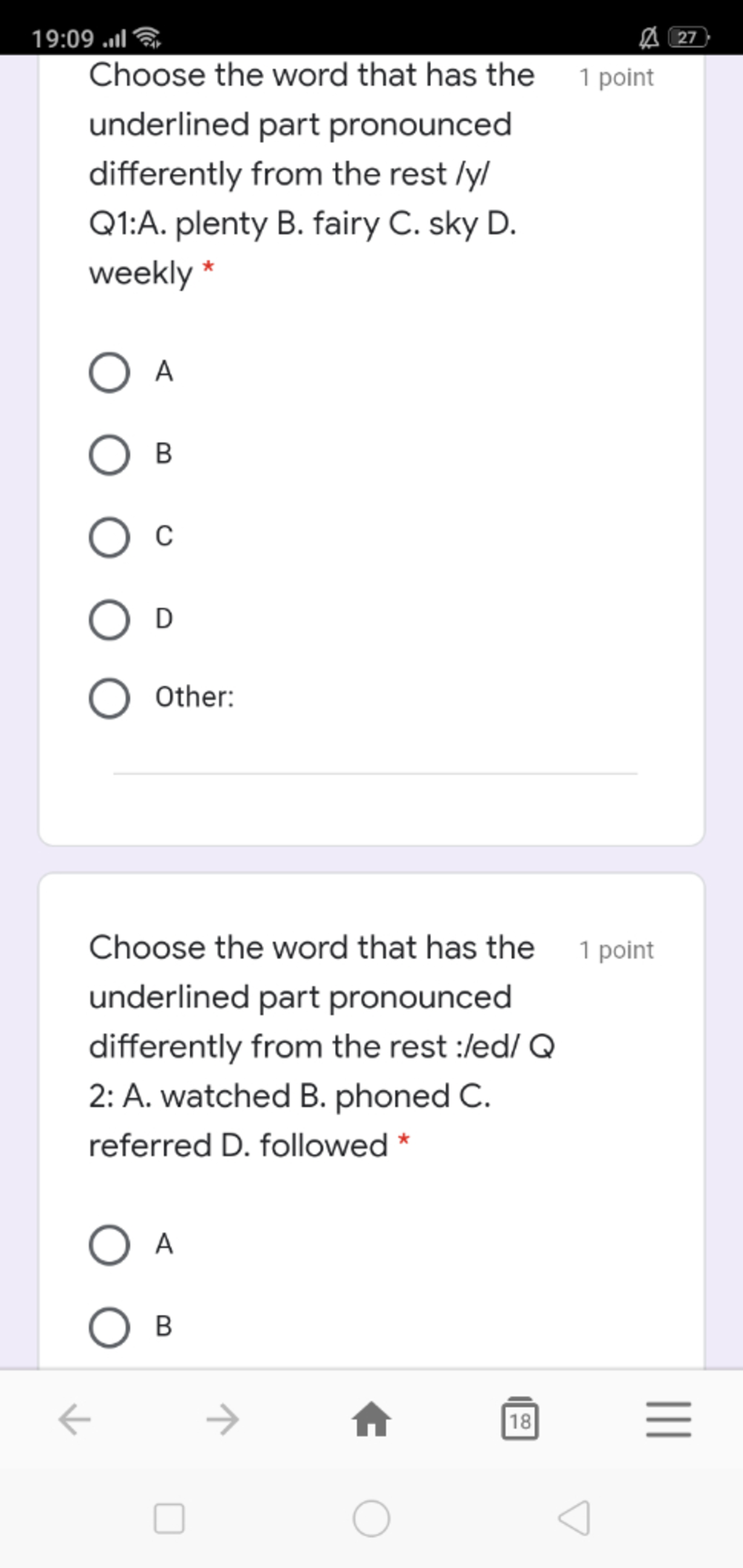Viewport: 743px width, 1568px height.
Task: Tap the Android recent apps square
Action: tap(169, 1518)
